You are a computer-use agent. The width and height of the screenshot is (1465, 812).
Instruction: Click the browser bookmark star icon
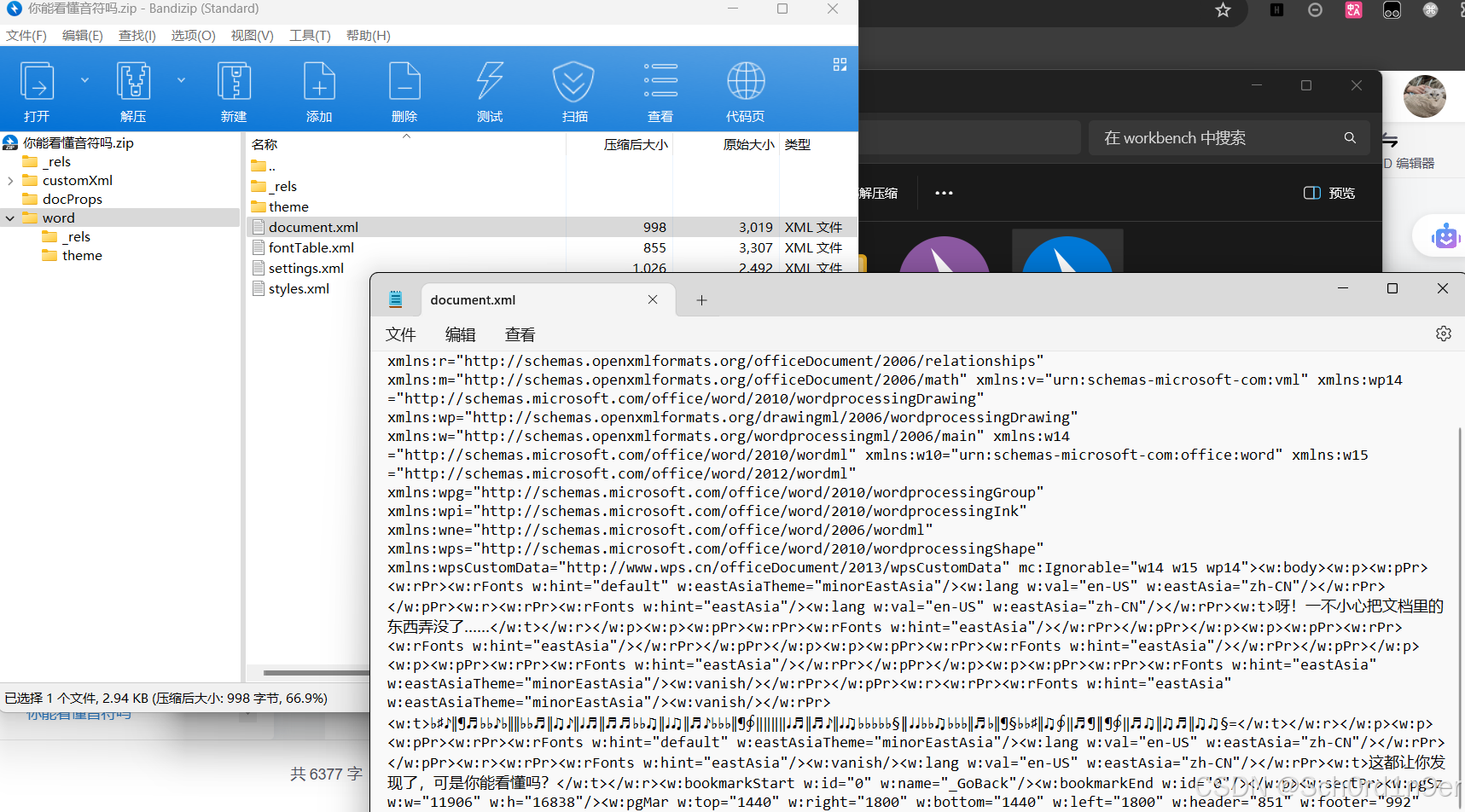(1223, 10)
